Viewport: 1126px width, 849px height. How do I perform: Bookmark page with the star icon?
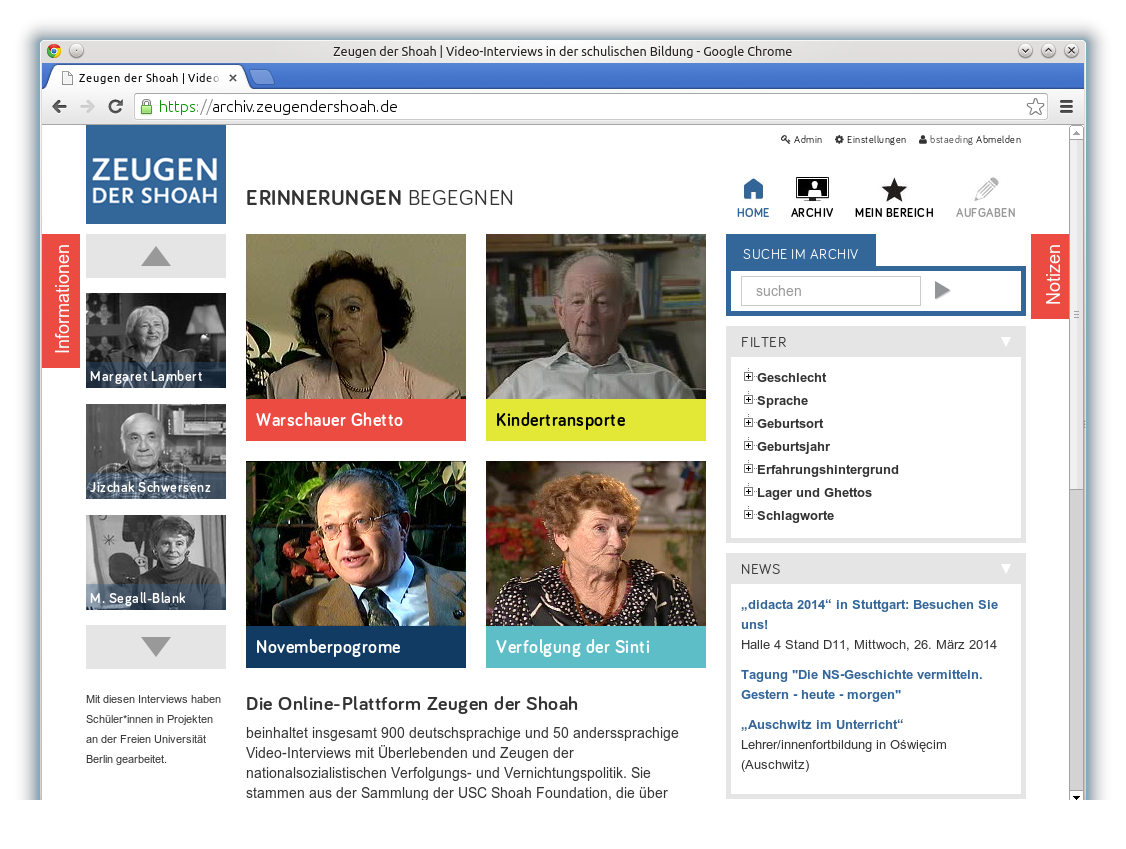(1035, 106)
